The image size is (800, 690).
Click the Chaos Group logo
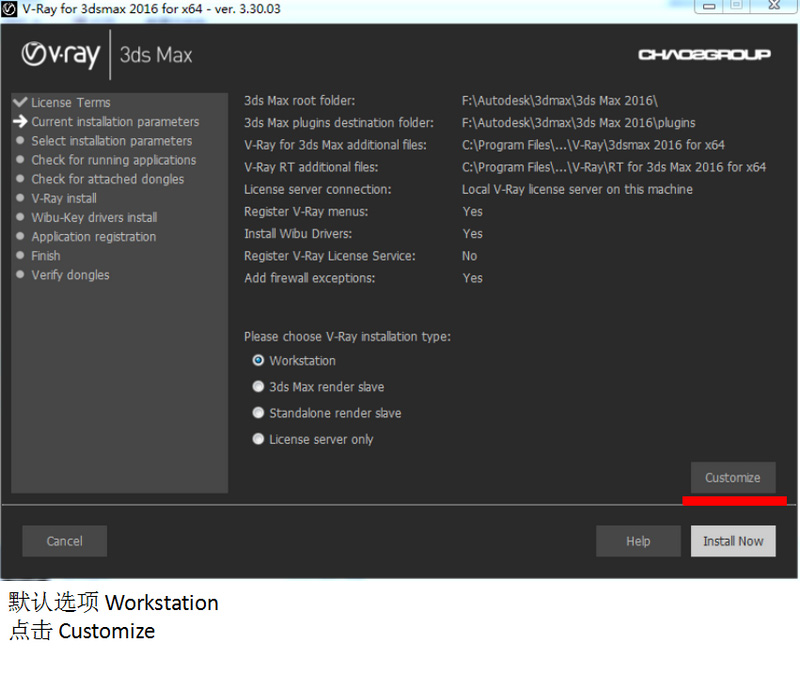pos(705,54)
